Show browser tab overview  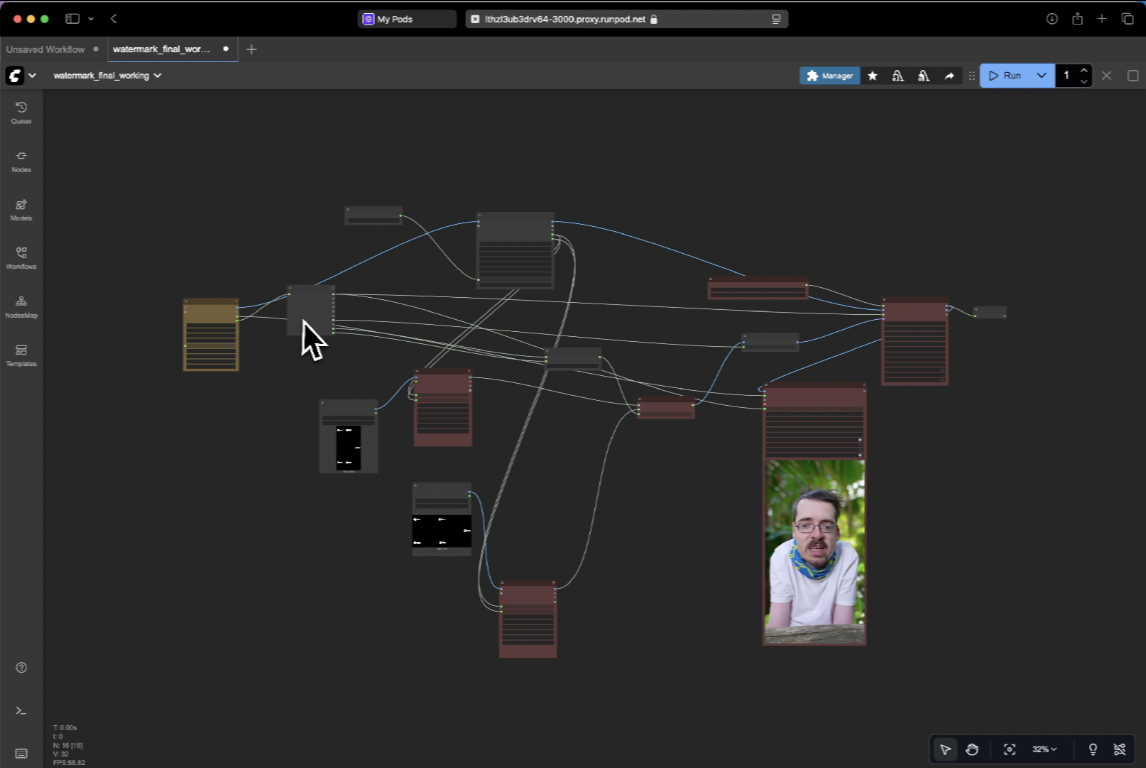tap(1128, 19)
